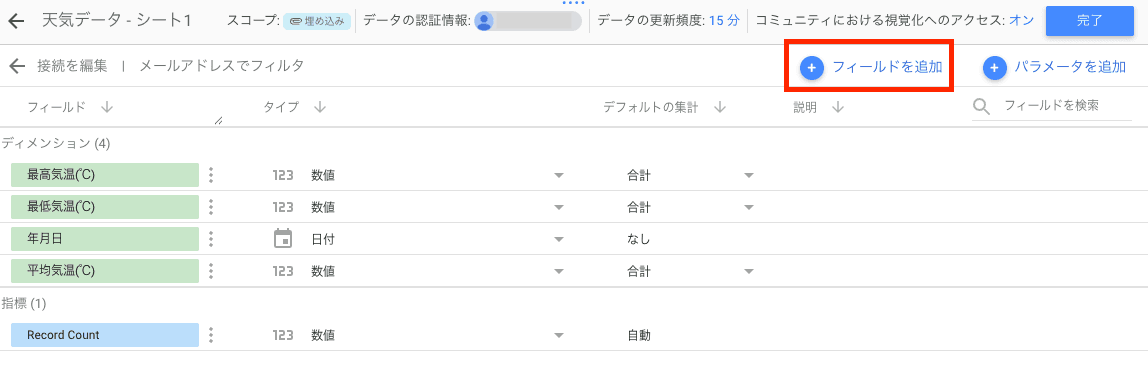Sort by デフォルトの集計 column arrow
Image resolution: width=1148 pixels, height=377 pixels.
point(719,108)
